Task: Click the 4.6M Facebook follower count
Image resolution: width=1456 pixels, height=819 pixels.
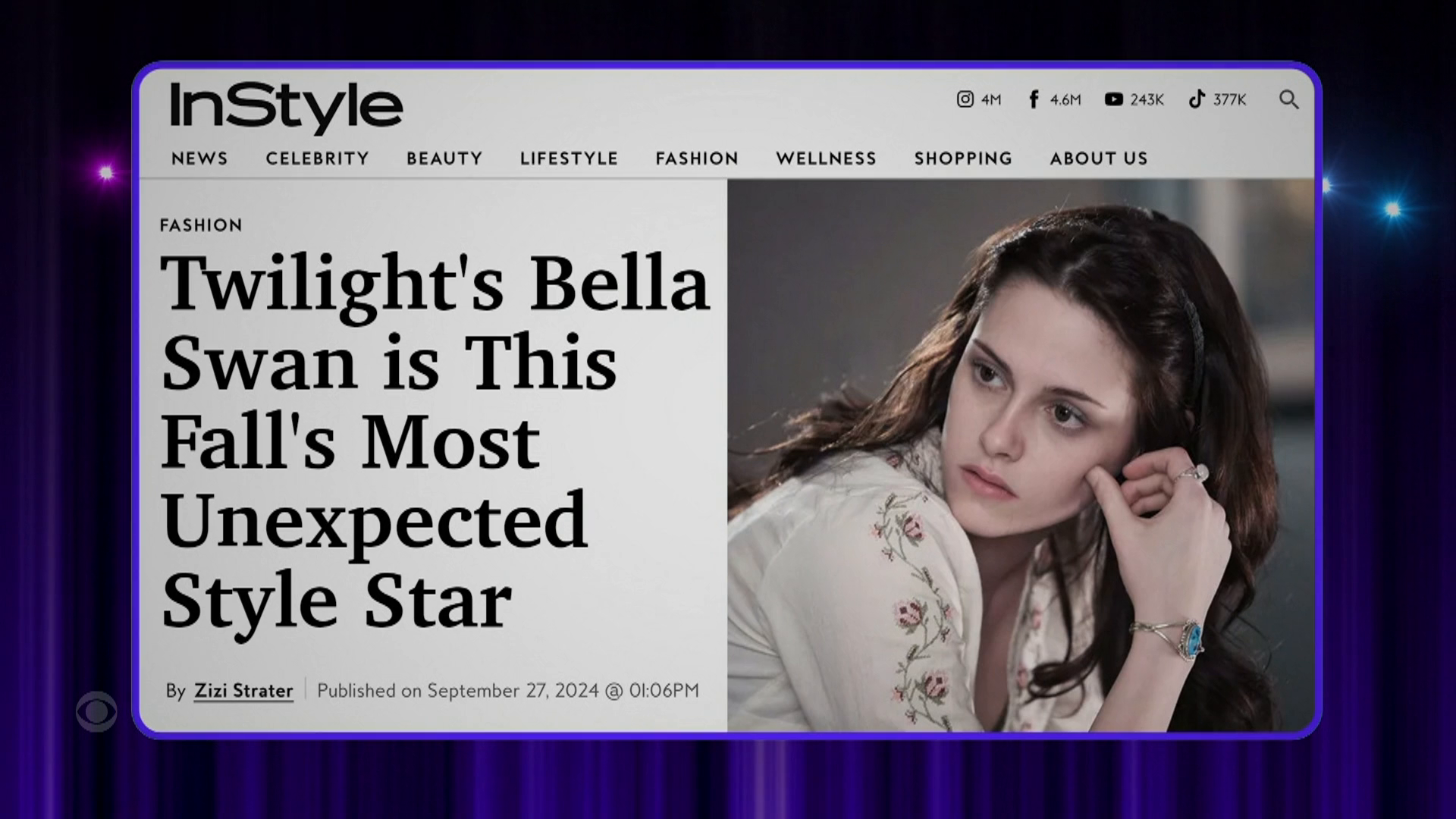Action: pos(1065,99)
